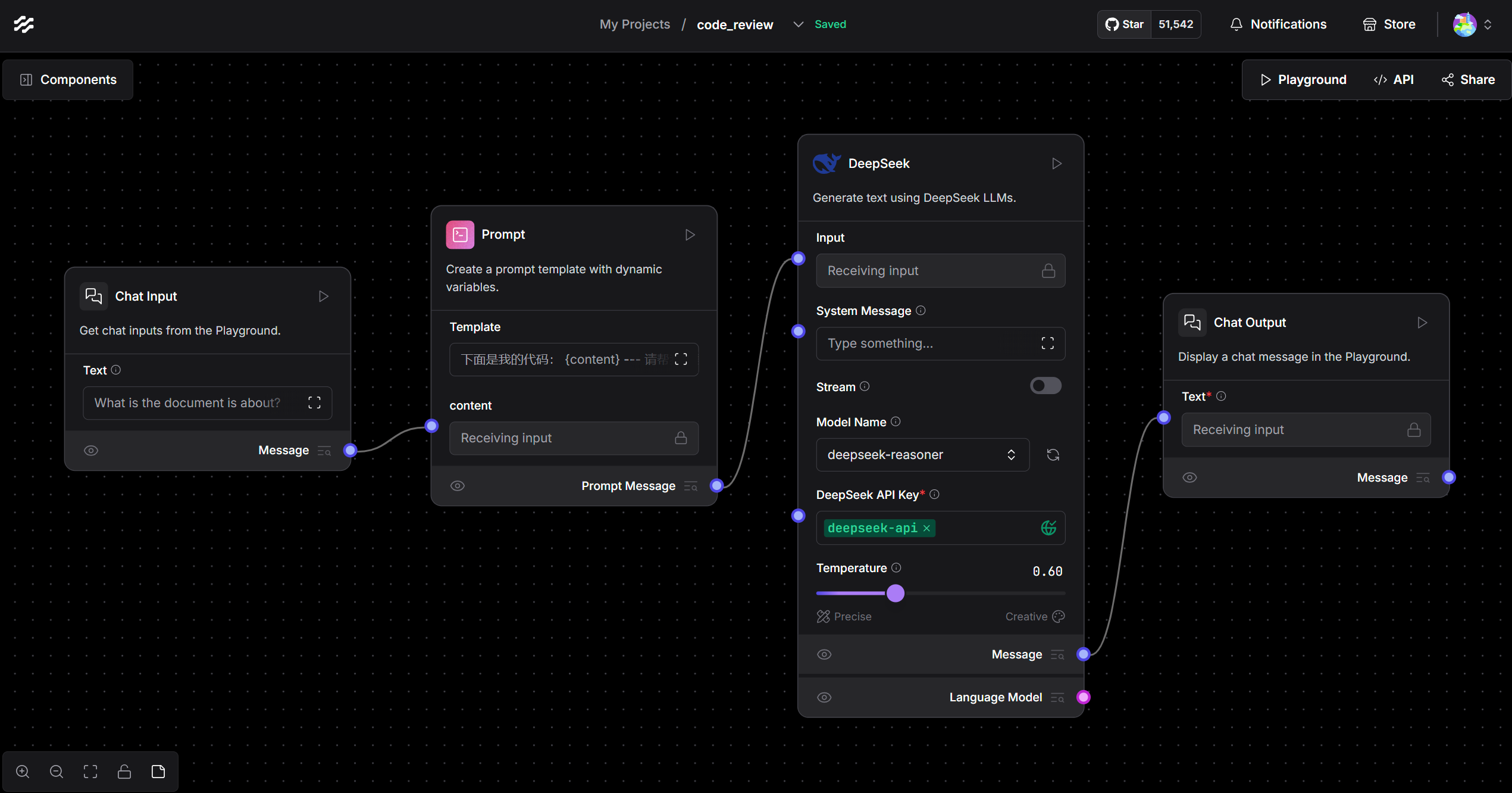The height and width of the screenshot is (793, 1512).
Task: Inspect the Language Model output
Action: [1057, 698]
